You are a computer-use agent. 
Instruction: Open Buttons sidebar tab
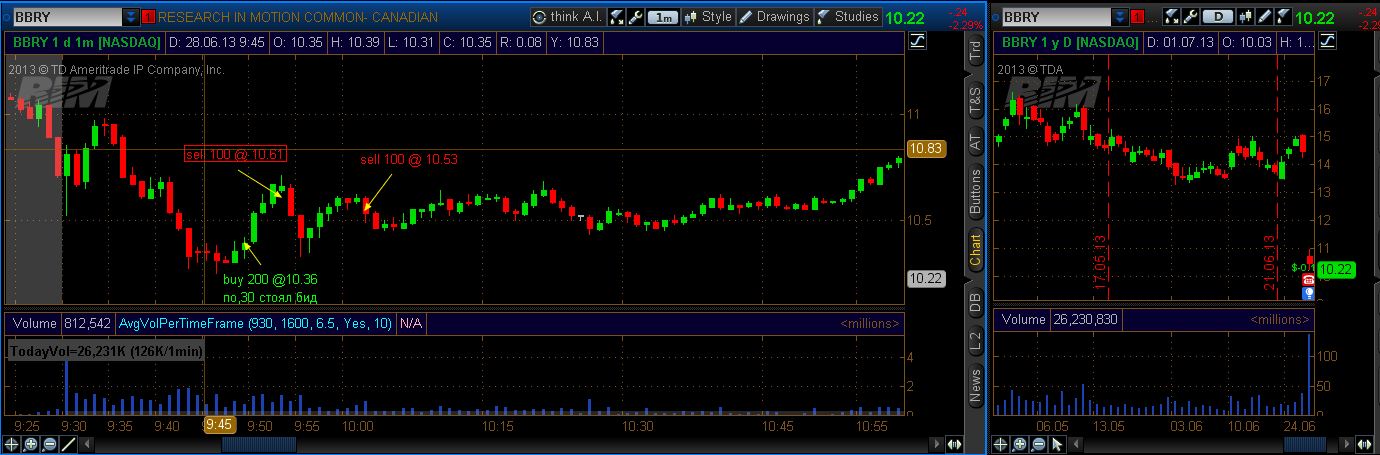[x=975, y=191]
